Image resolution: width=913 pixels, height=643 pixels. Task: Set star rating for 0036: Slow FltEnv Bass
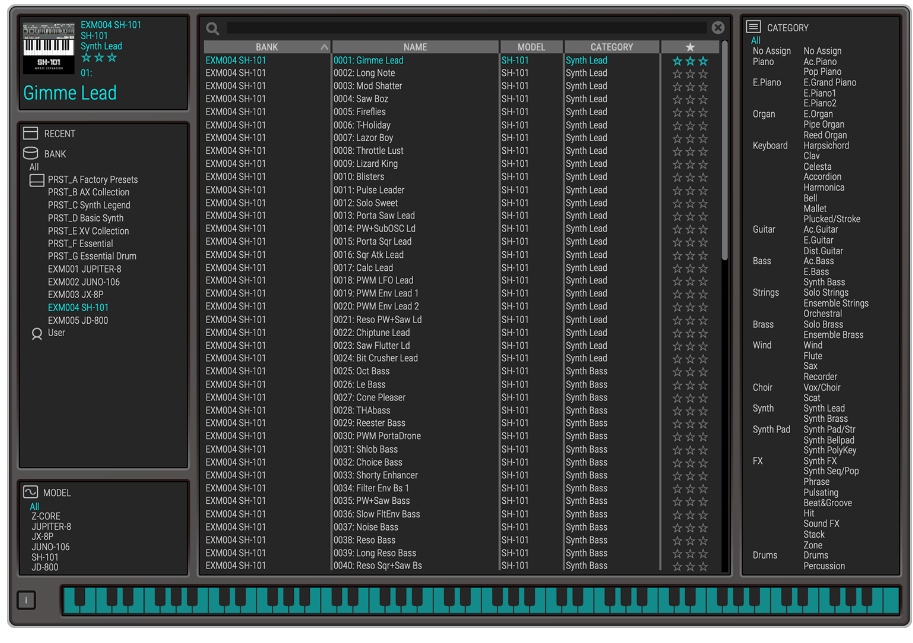point(690,514)
